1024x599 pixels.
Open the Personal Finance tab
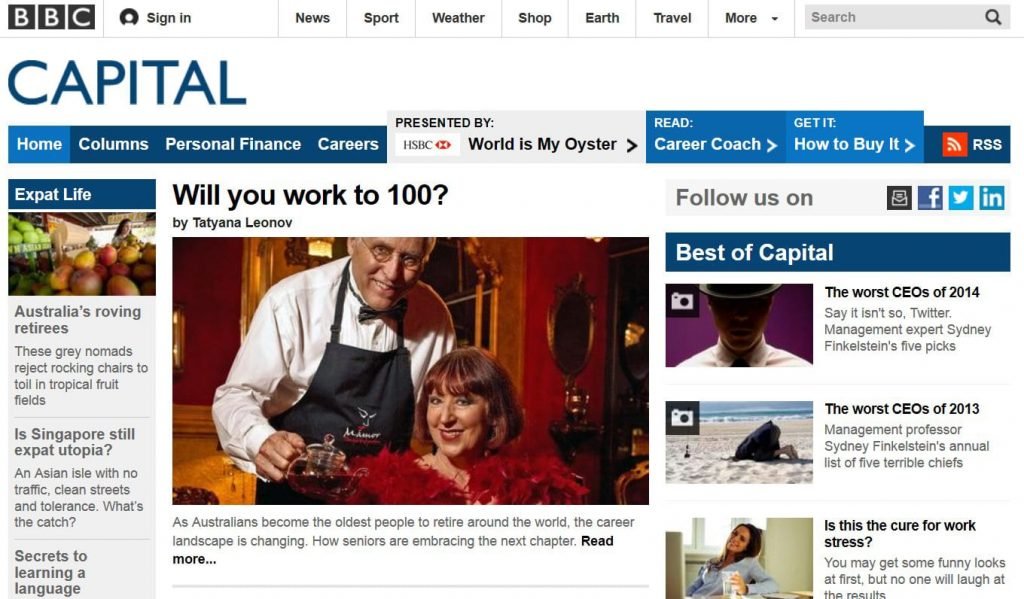point(233,144)
